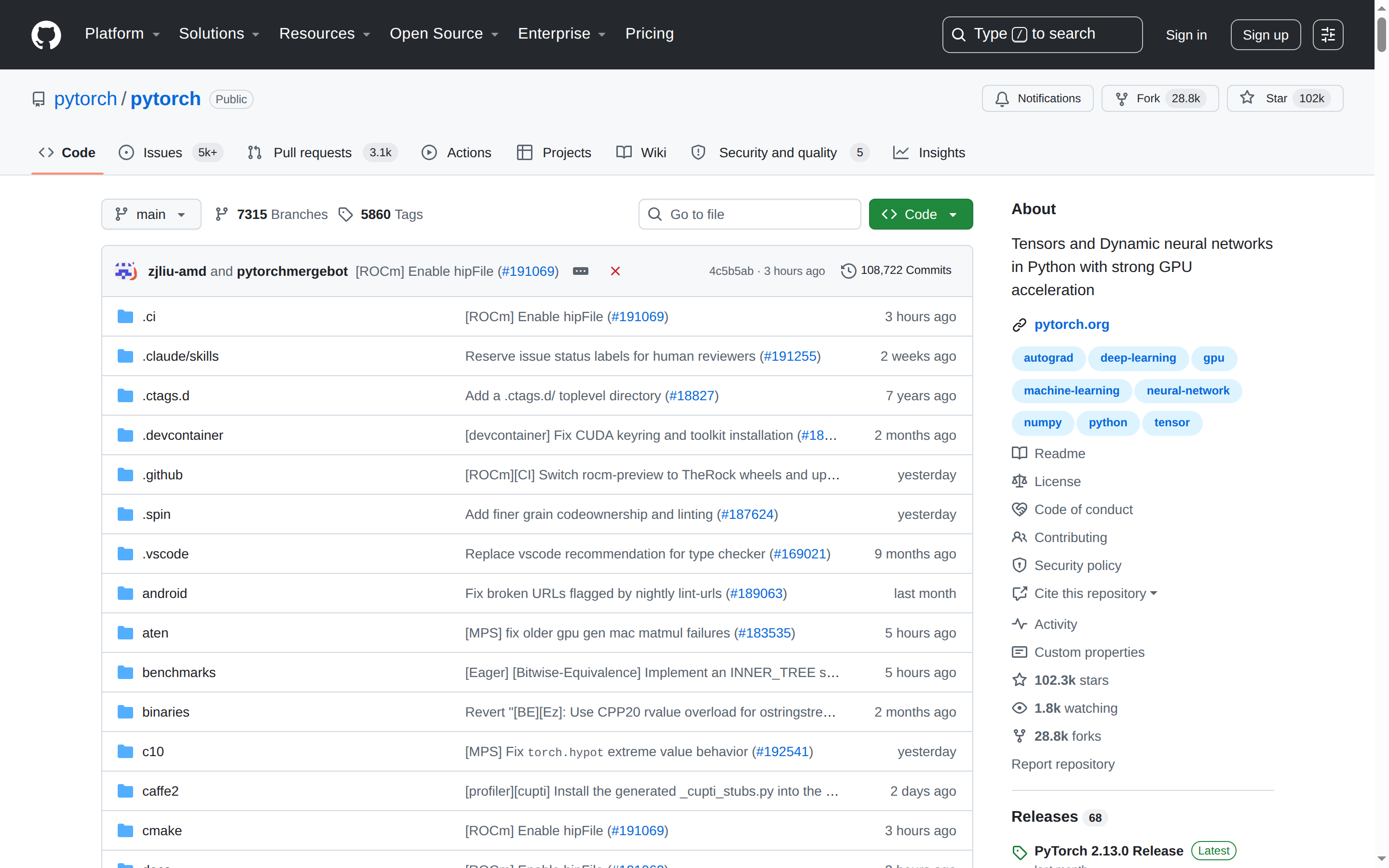Click the failed status red X icon
The image size is (1389, 868).
(x=615, y=271)
